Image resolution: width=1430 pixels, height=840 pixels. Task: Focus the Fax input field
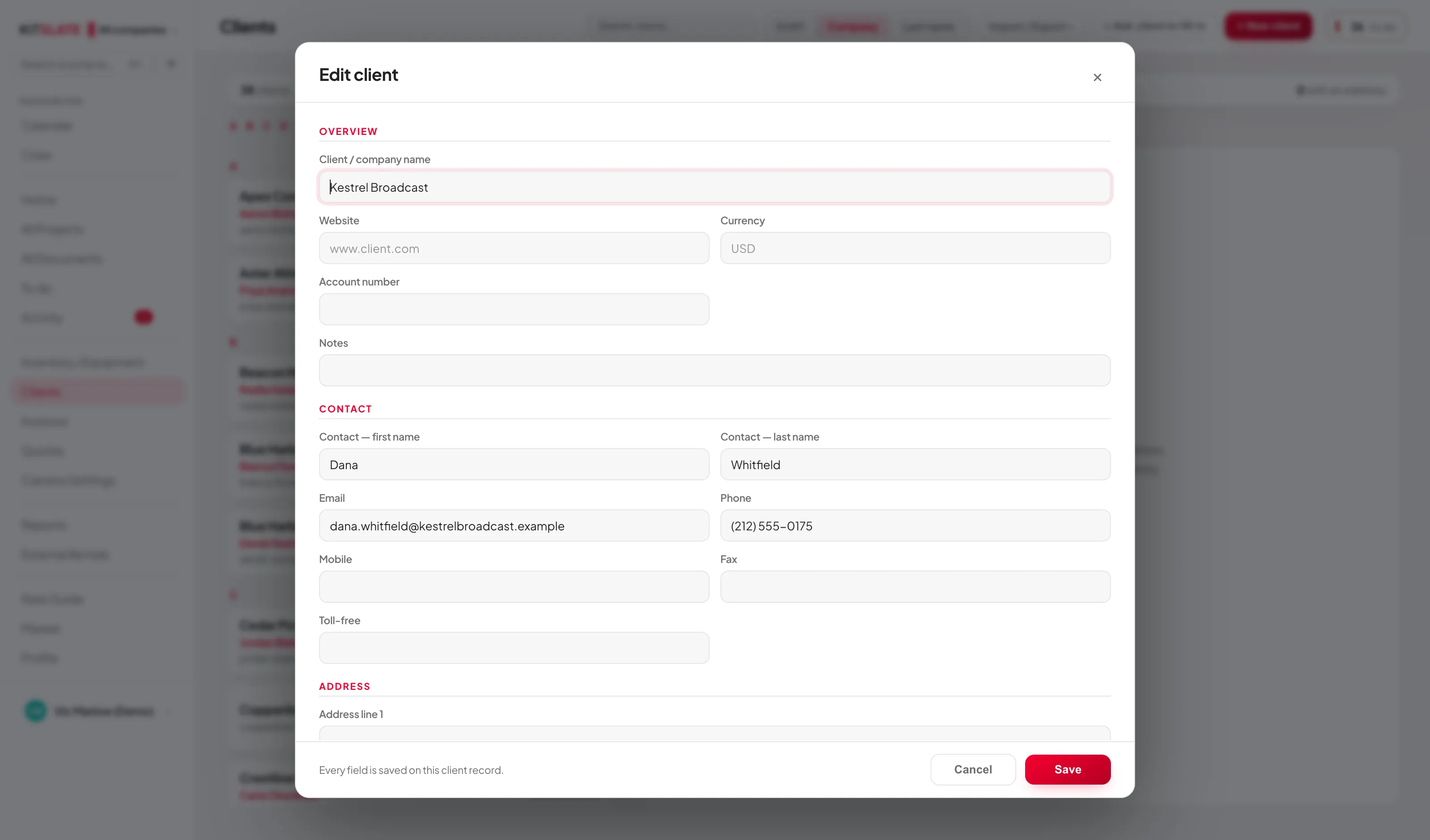tap(915, 587)
